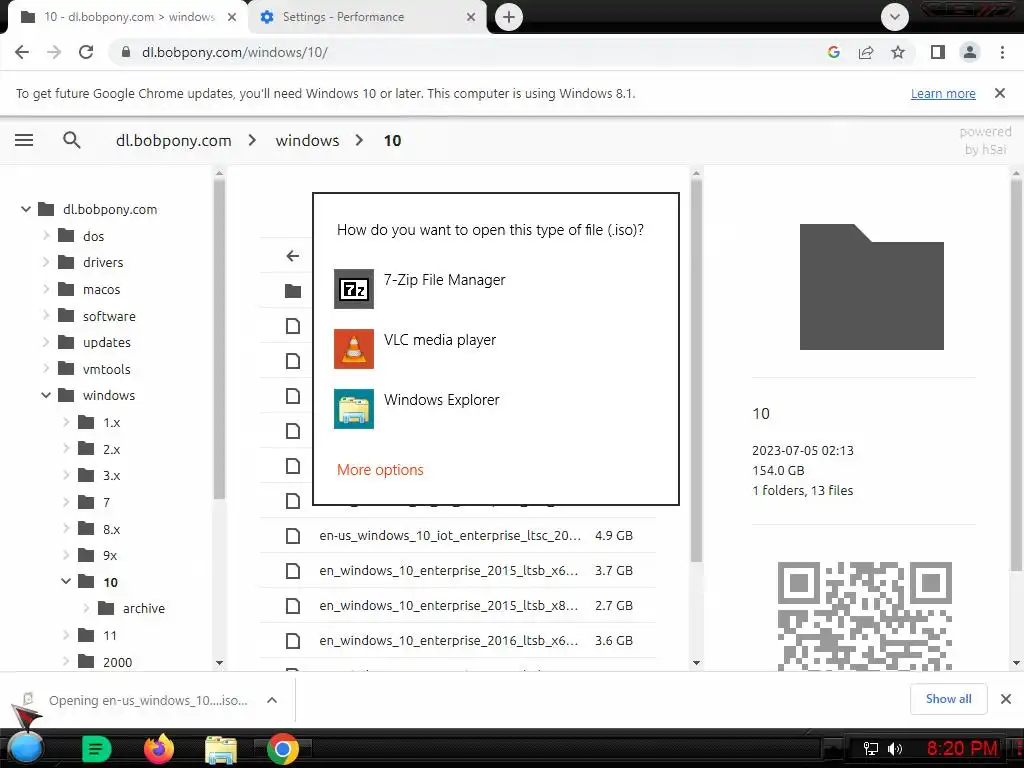The width and height of the screenshot is (1024, 768).
Task: Open Firefox from the taskbar
Action: (x=159, y=748)
